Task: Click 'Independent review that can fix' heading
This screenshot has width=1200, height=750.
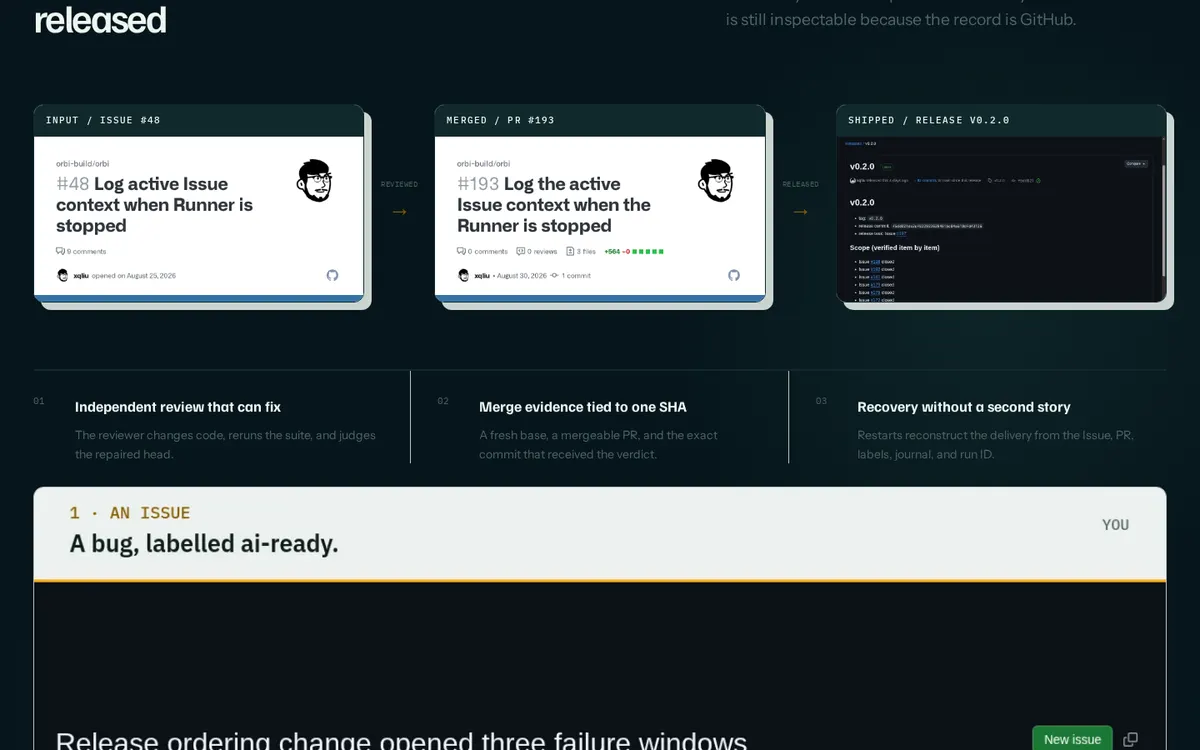Action: (x=178, y=407)
